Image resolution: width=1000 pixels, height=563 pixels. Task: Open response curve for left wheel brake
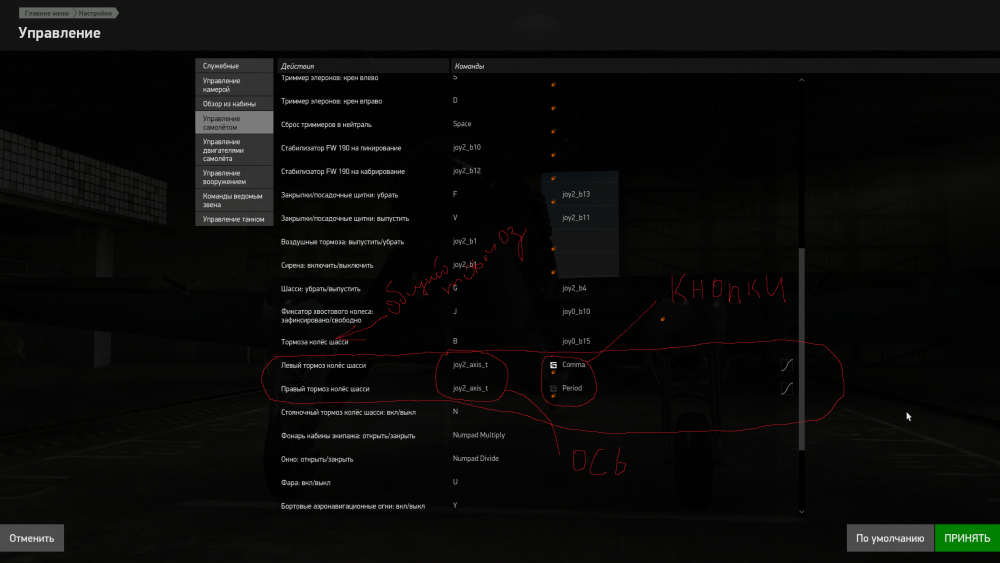coord(787,365)
